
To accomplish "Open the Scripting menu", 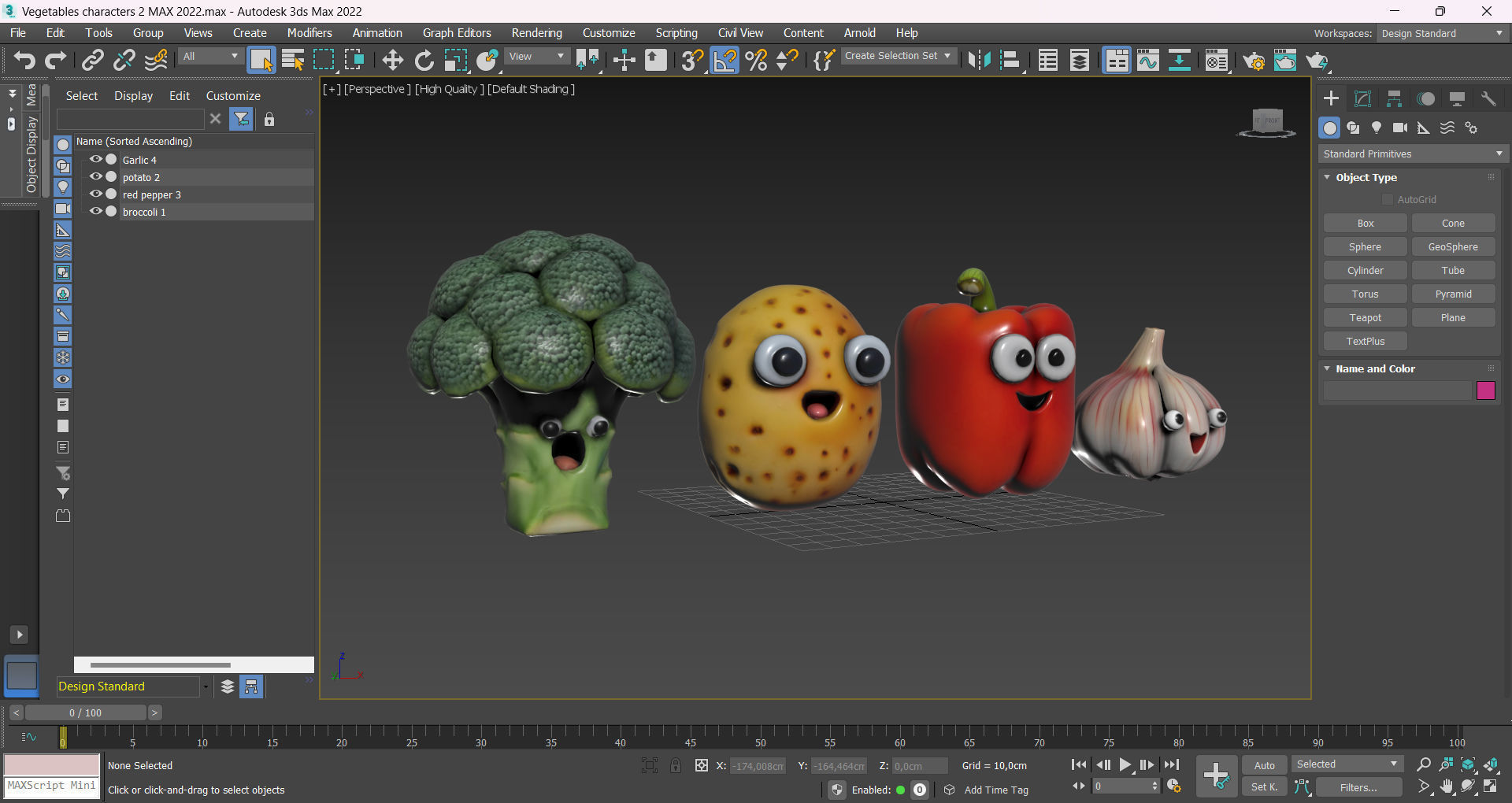I will click(676, 33).
